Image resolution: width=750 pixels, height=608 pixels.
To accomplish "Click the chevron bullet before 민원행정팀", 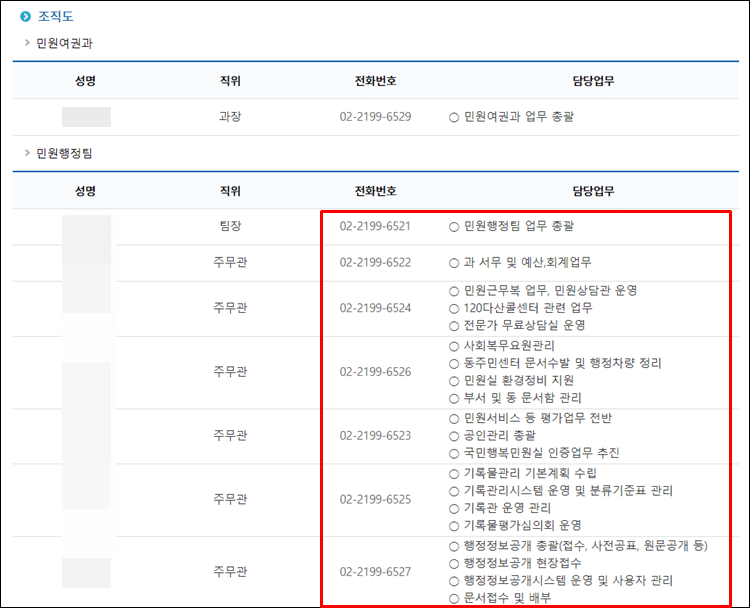I will pos(27,153).
